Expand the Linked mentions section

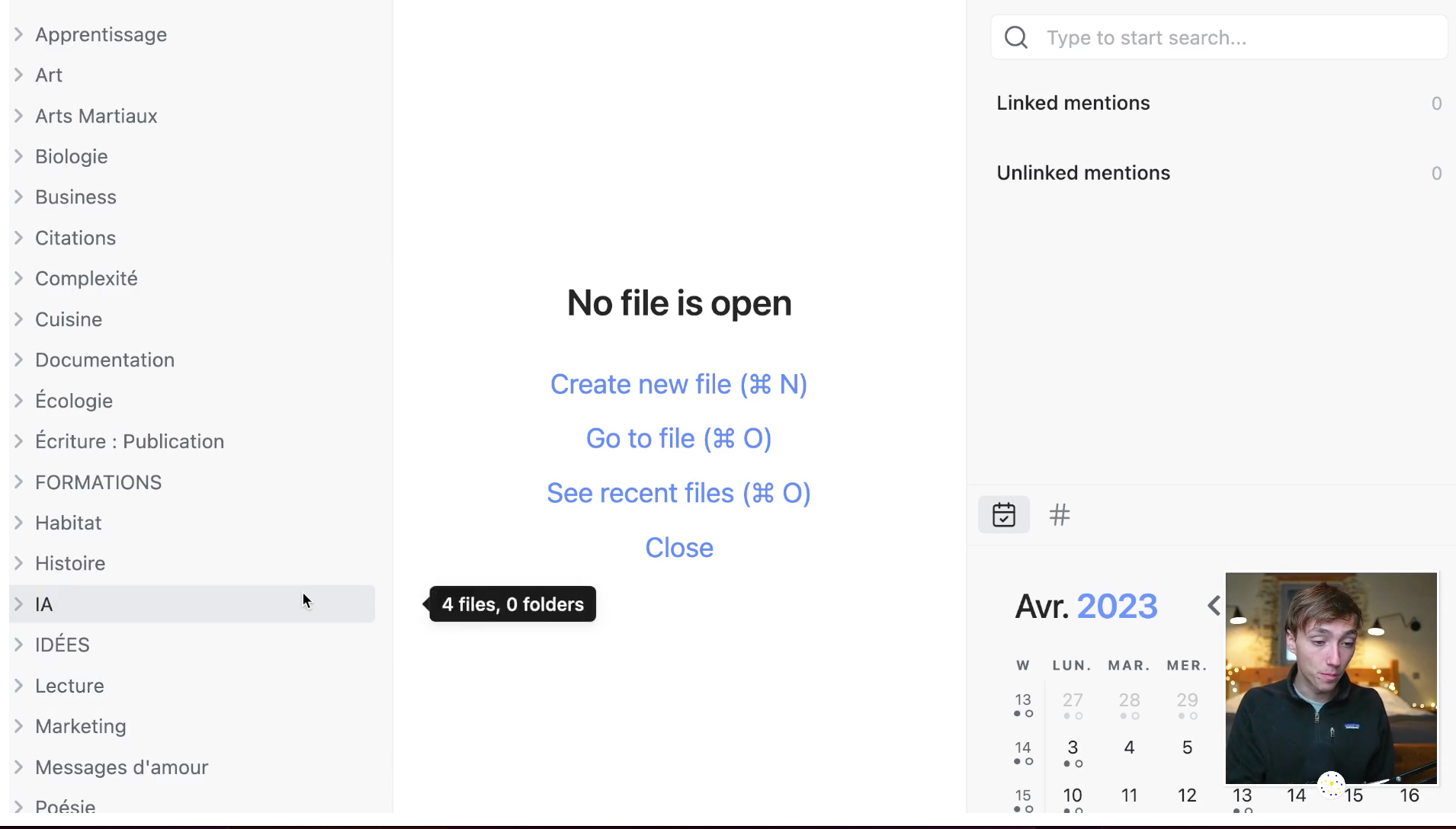point(1073,103)
